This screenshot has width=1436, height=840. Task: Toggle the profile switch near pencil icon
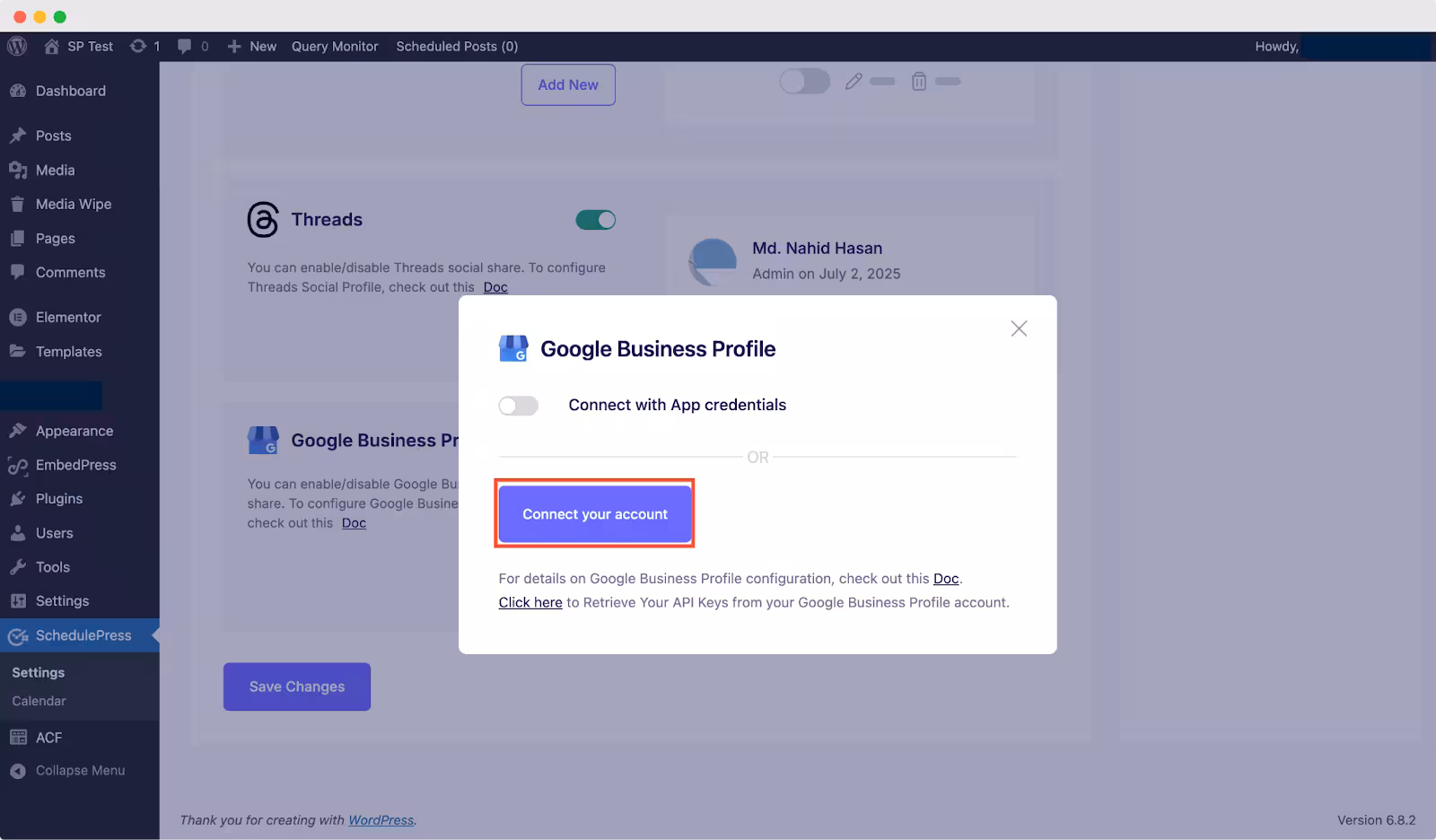805,81
